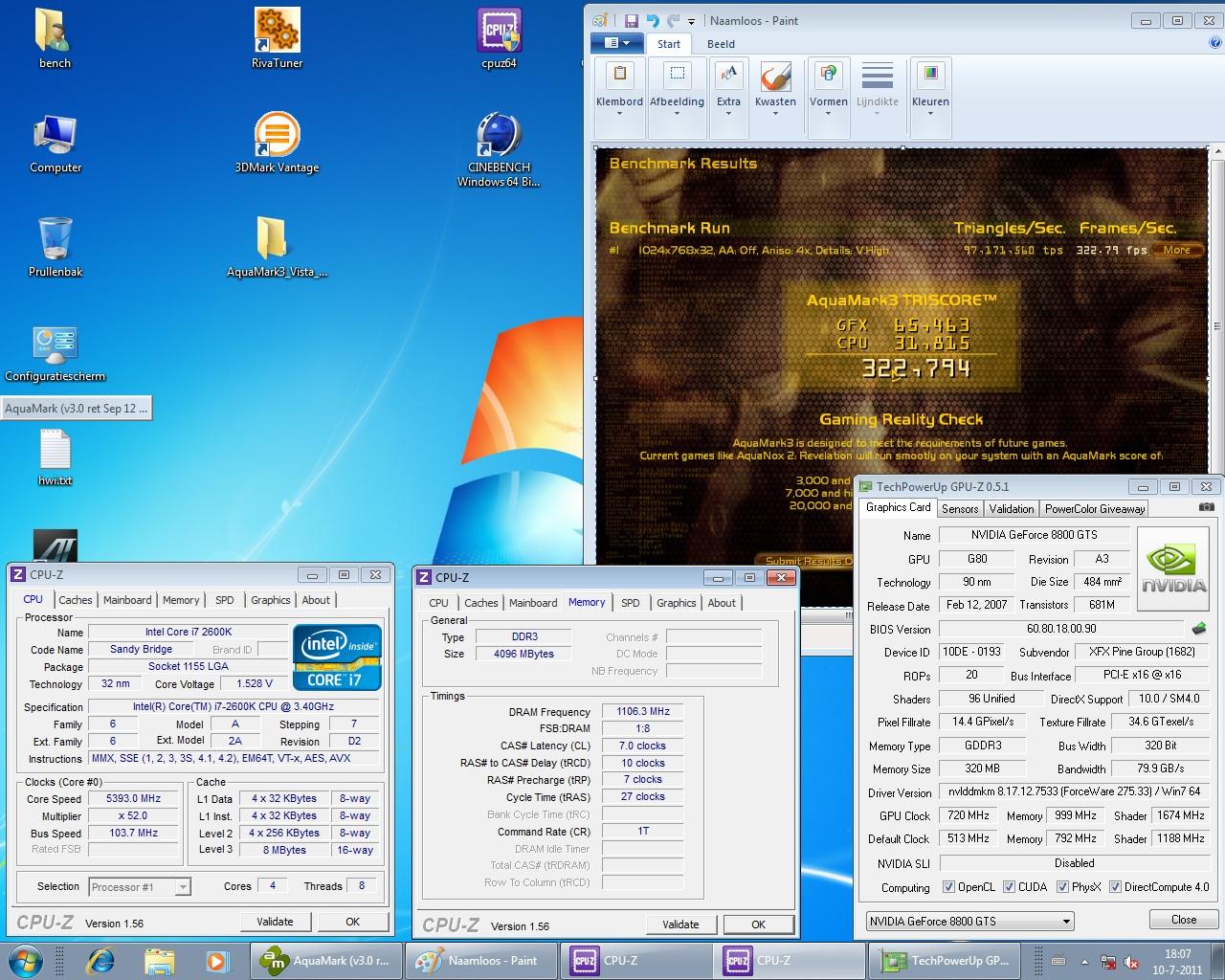
Task: Open the Computer desktop icon
Action: click(55, 143)
